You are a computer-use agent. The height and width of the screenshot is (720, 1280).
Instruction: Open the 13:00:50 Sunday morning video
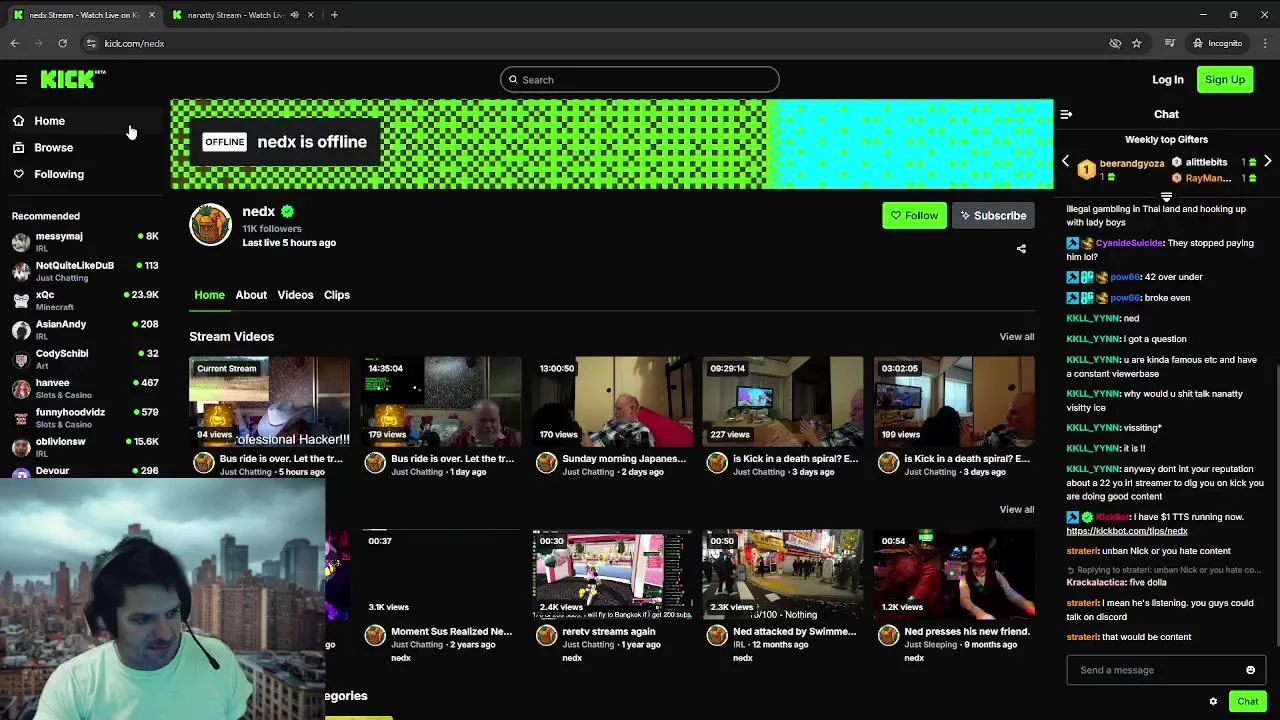click(x=612, y=402)
